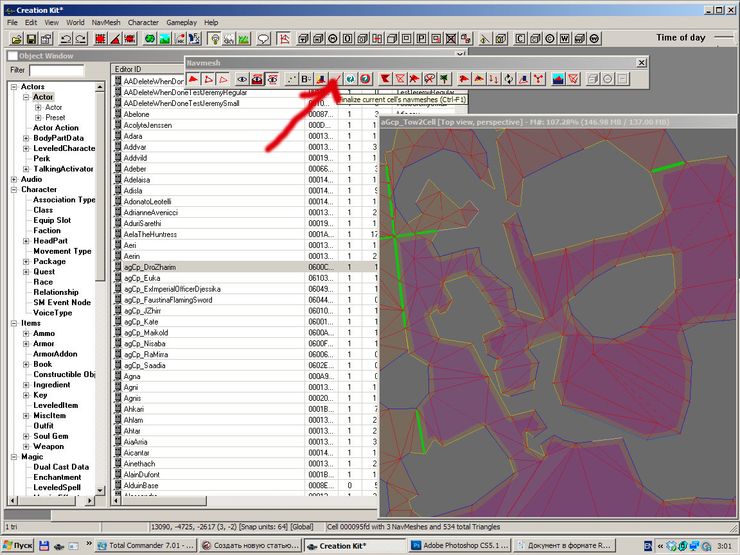This screenshot has width=740, height=555.
Task: Expand the BodyPartData tree node
Action: 25,138
